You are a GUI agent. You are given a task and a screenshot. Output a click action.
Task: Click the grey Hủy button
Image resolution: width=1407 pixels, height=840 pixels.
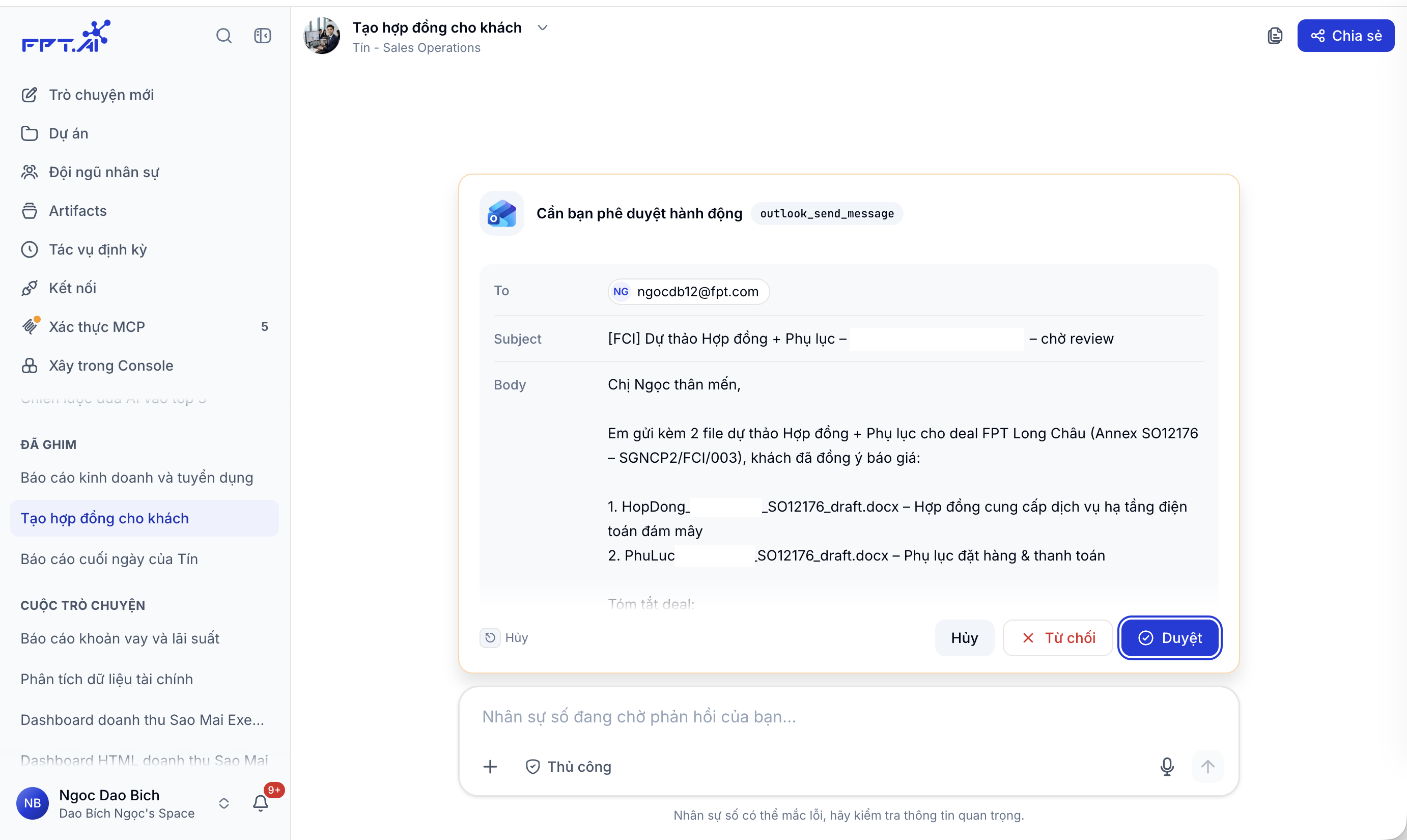[964, 638]
